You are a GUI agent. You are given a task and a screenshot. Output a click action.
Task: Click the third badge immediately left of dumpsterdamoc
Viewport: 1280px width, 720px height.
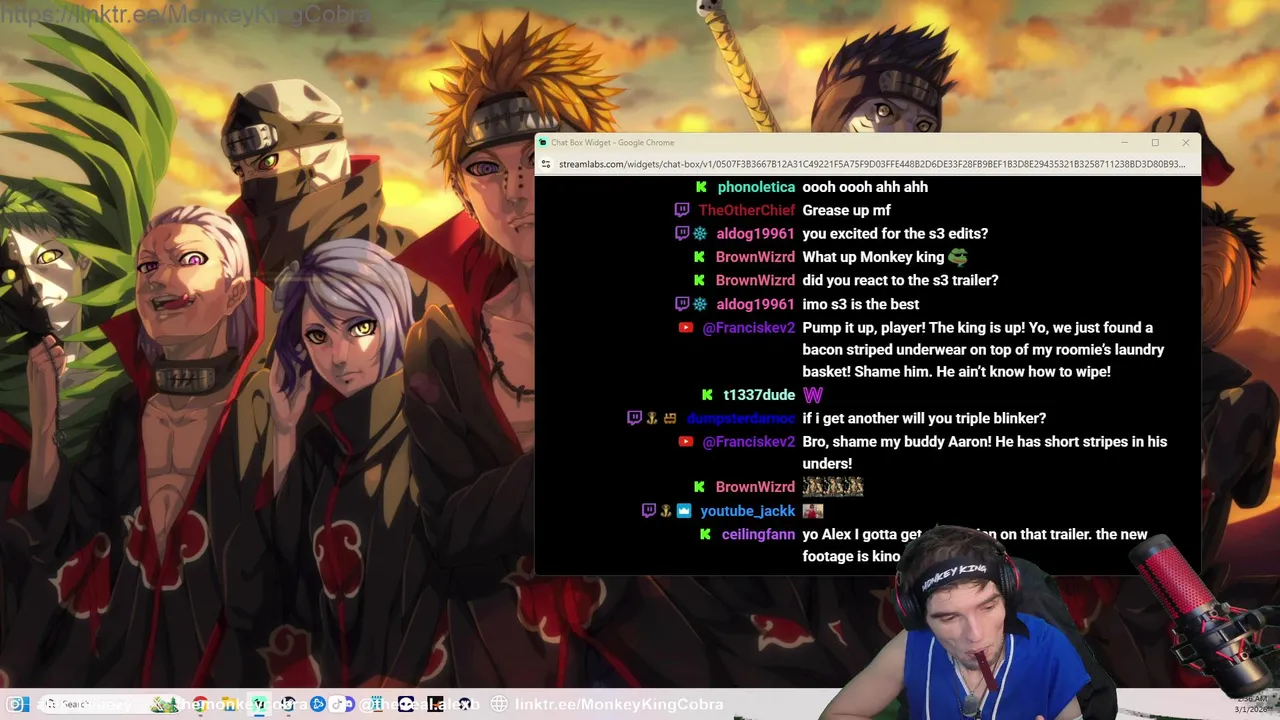(x=670, y=418)
